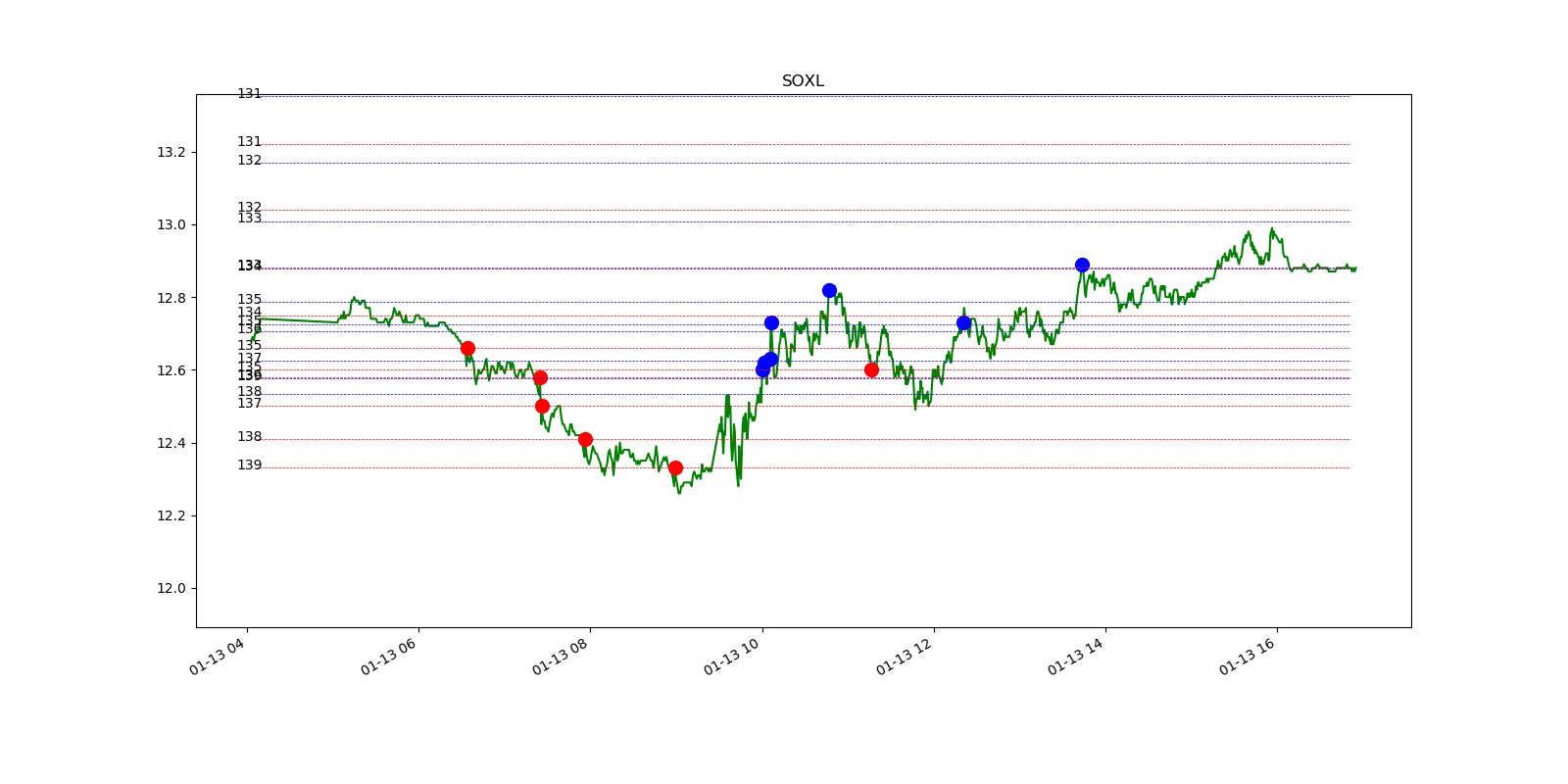1568x784 pixels.
Task: Click the 01-13 06 x-axis label
Action: coord(388,657)
